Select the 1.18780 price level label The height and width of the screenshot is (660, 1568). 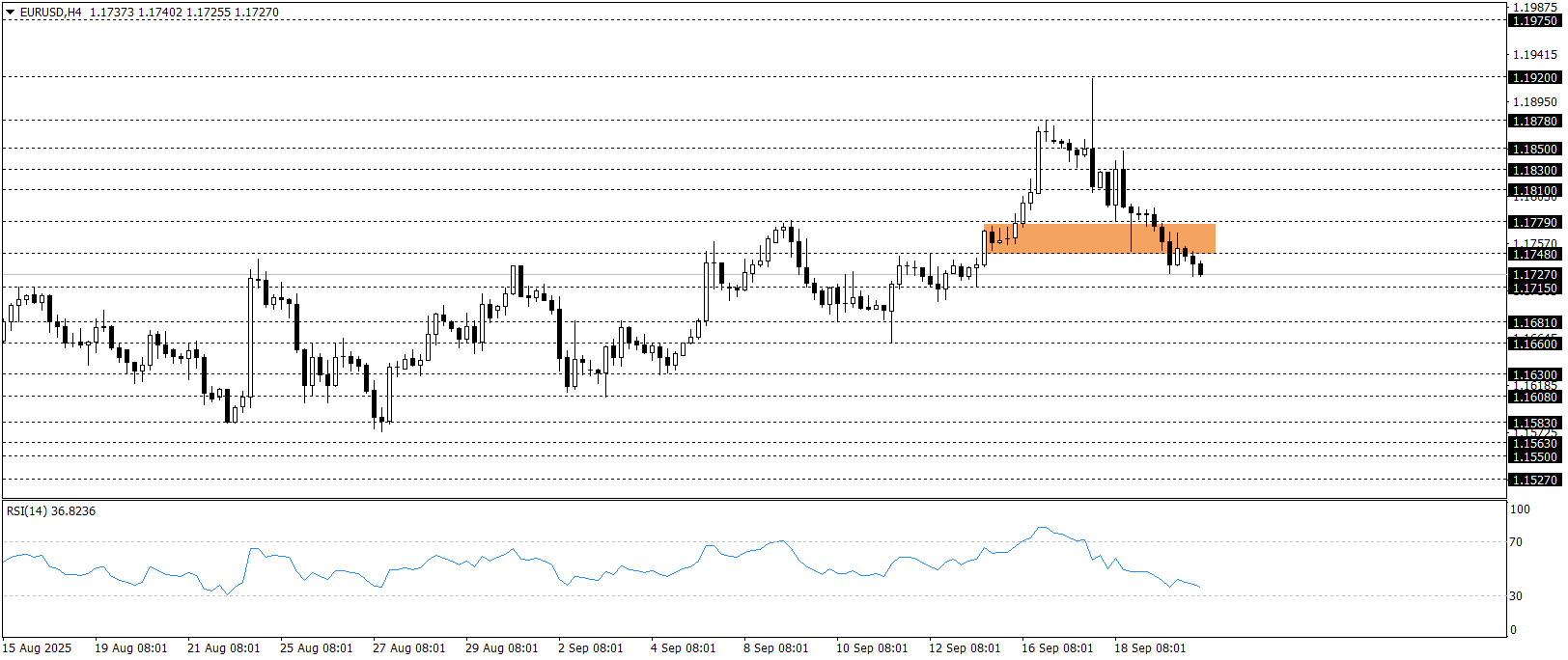coord(1534,121)
